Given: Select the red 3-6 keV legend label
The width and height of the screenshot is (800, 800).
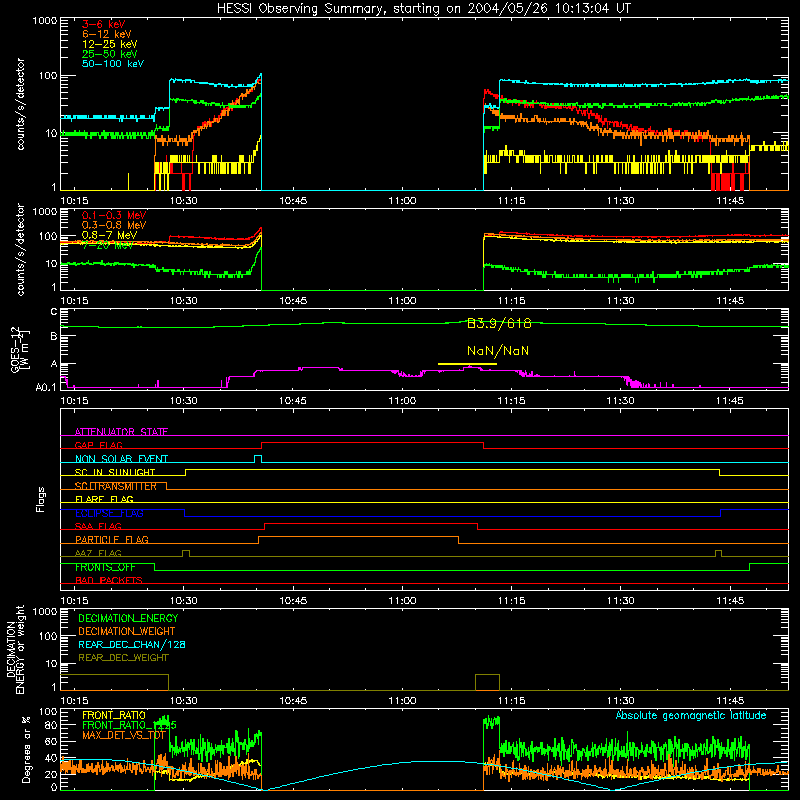Looking at the screenshot, I should [x=104, y=24].
